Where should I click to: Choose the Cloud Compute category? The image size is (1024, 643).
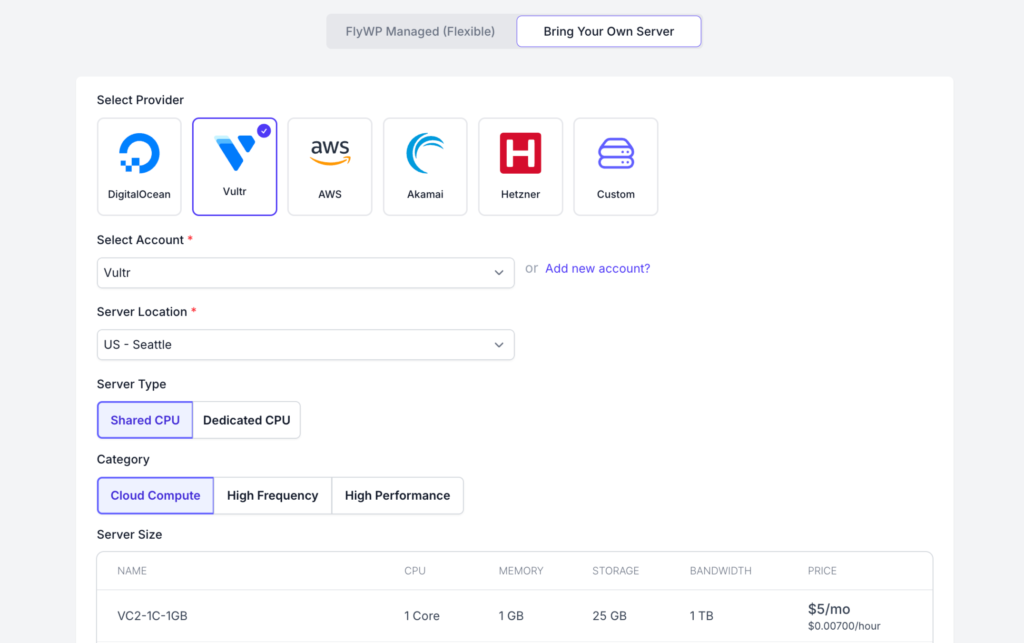[155, 495]
